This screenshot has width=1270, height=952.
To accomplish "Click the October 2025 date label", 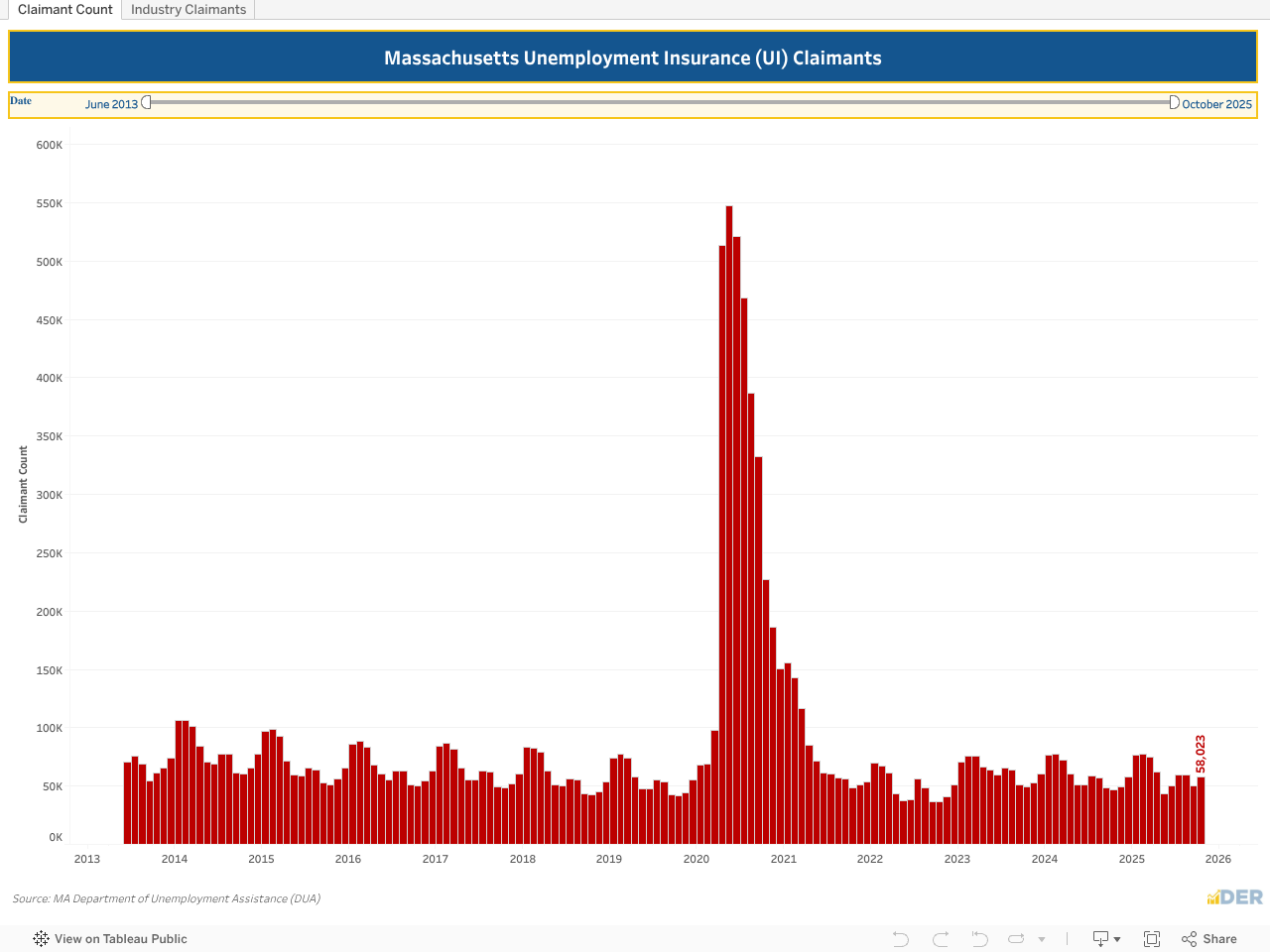I will pos(1216,104).
